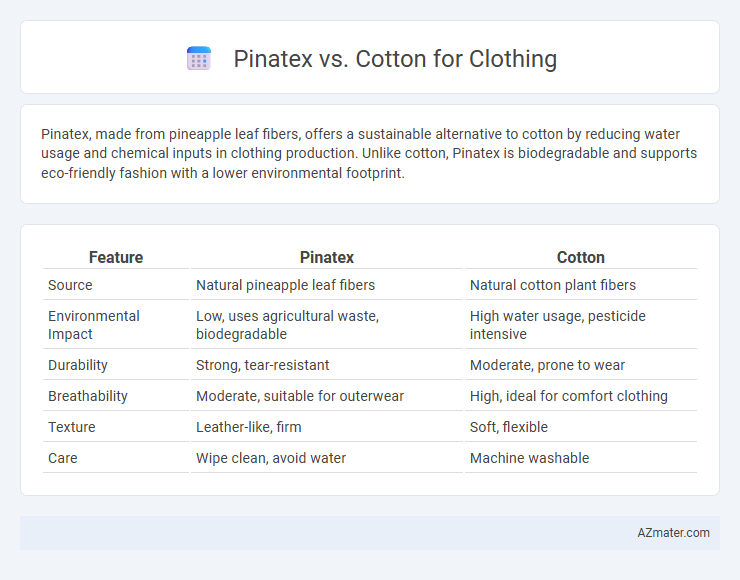Click the 'Strong, tear-resistant' cell
The image size is (740, 580).
click(327, 365)
